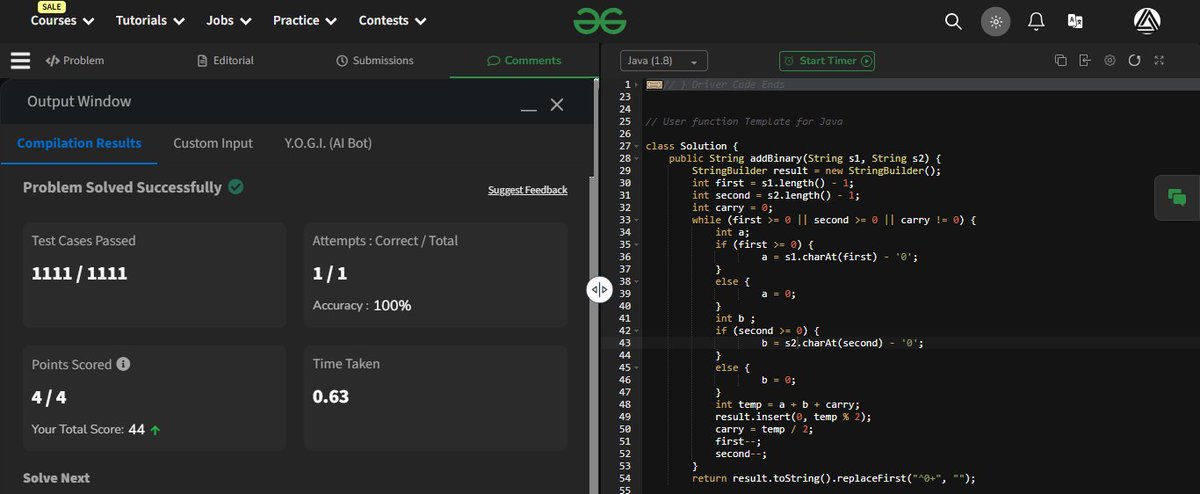Viewport: 1200px width, 494px height.
Task: Open the notifications bell
Action: click(x=1036, y=21)
